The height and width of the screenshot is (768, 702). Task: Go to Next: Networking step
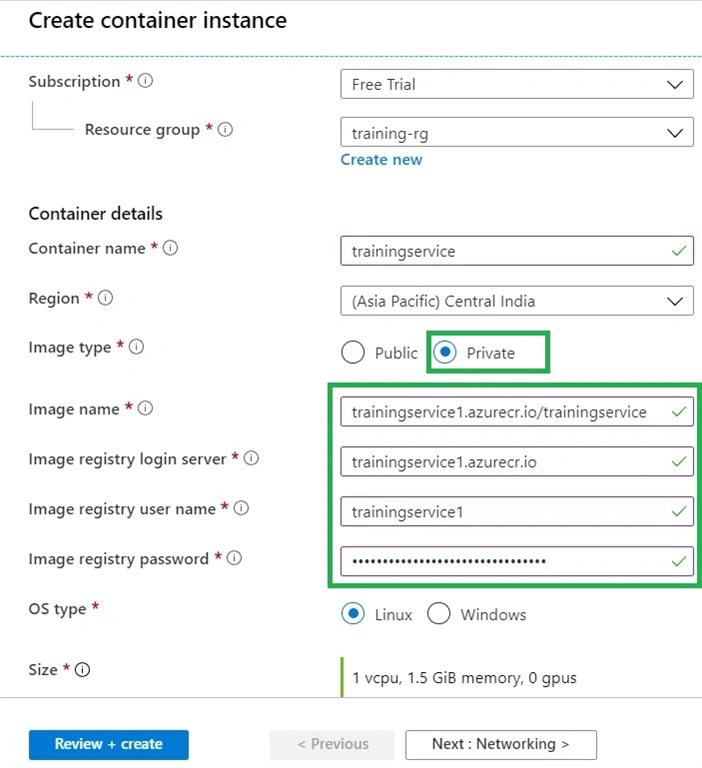[x=501, y=744]
